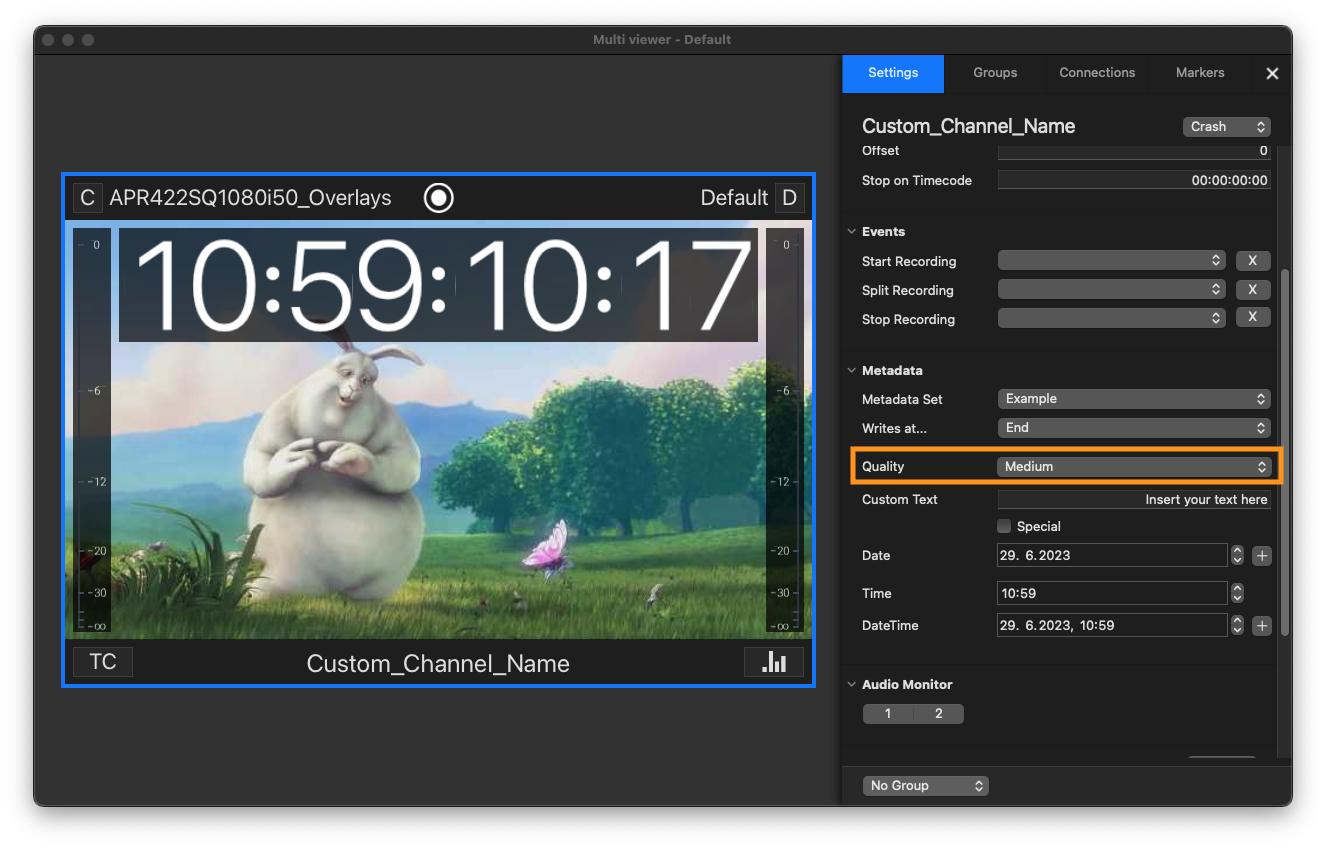Click the Default label in the channel header
The image size is (1326, 848).
(734, 198)
